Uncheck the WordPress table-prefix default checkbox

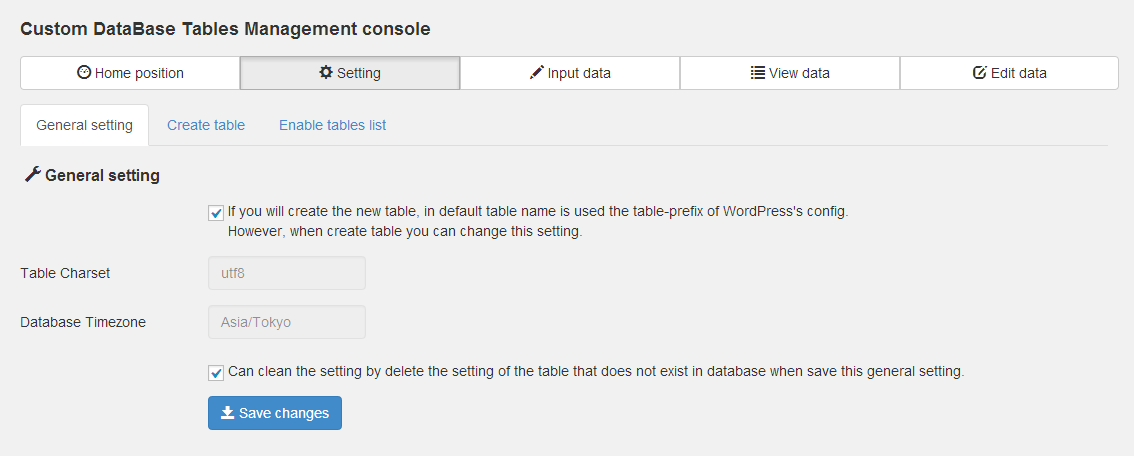point(216,213)
